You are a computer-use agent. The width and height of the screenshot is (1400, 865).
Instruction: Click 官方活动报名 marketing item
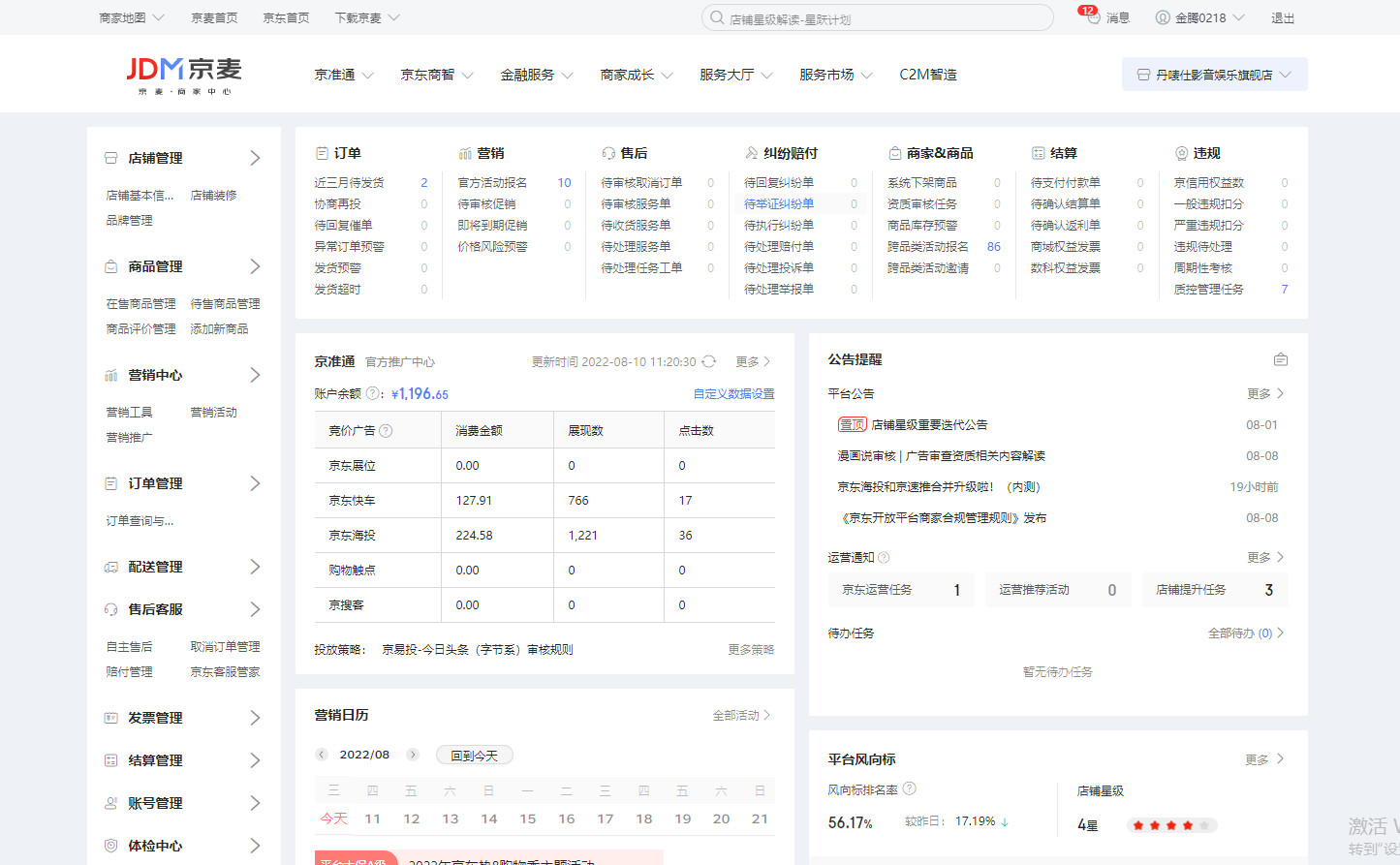tap(492, 182)
